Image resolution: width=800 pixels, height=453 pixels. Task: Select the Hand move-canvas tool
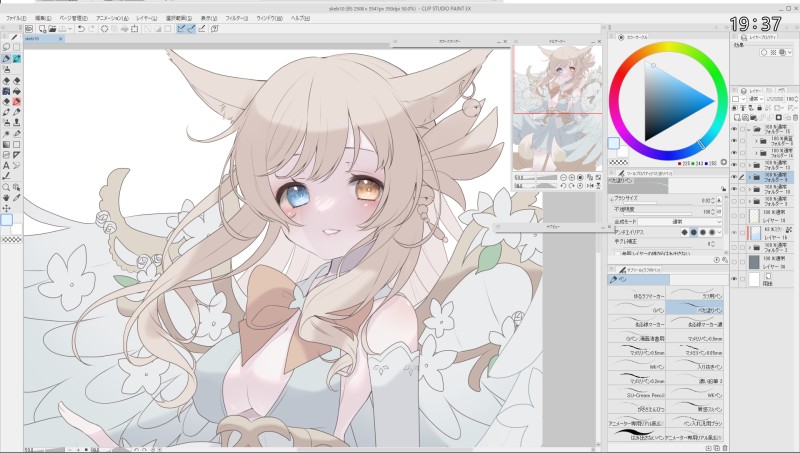coord(6,197)
